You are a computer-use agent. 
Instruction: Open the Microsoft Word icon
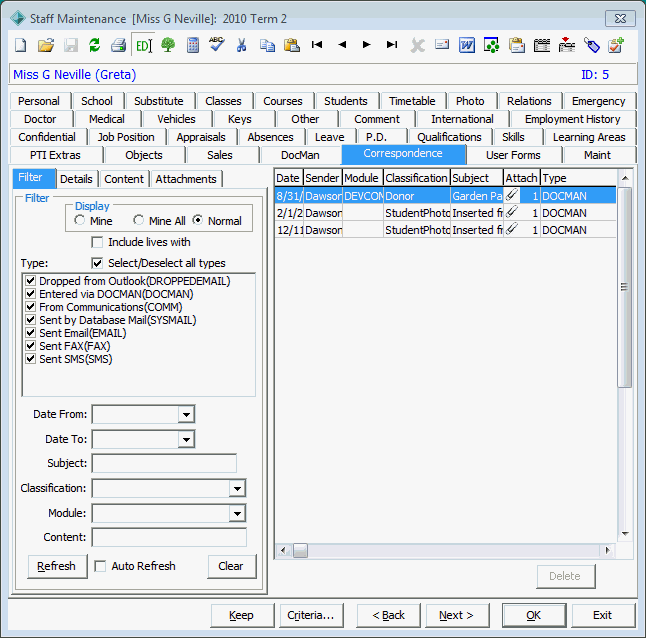point(467,45)
